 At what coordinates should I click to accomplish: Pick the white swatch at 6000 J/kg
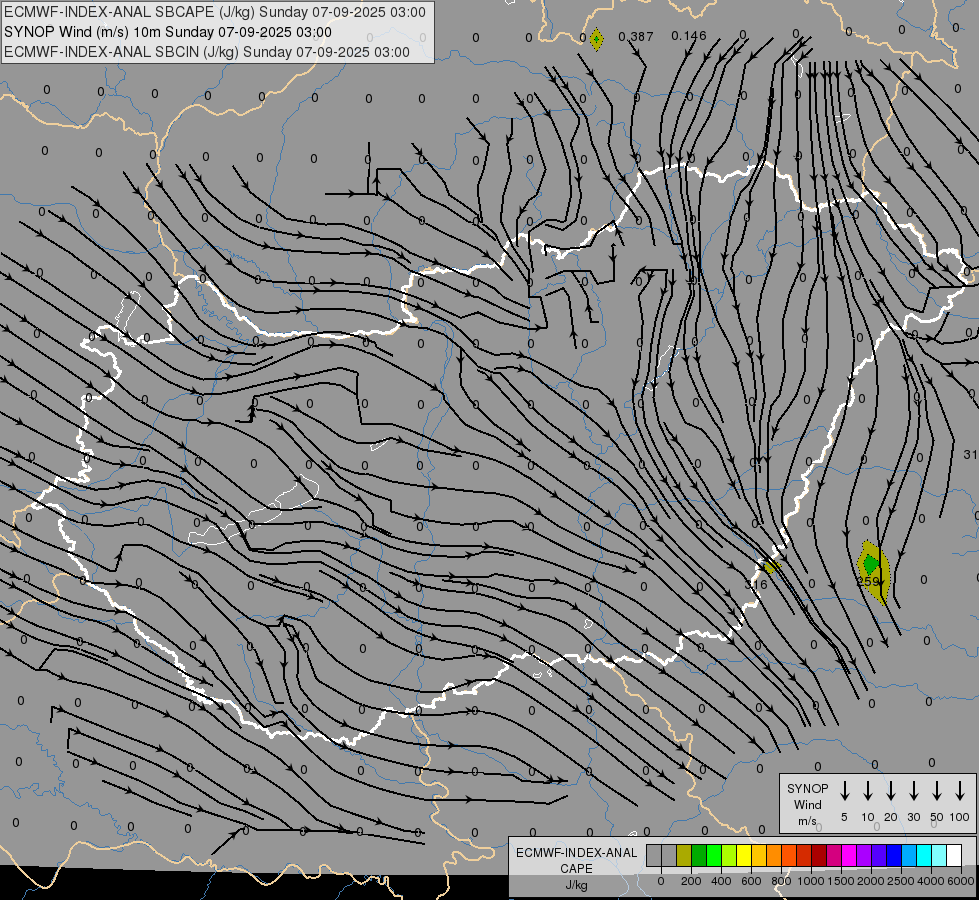954,855
